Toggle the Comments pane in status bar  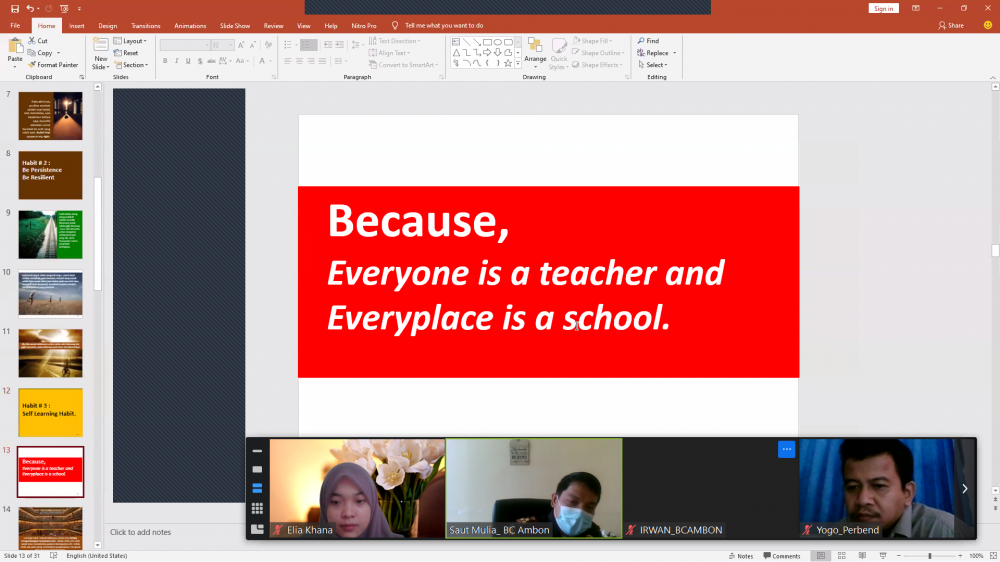click(x=781, y=556)
